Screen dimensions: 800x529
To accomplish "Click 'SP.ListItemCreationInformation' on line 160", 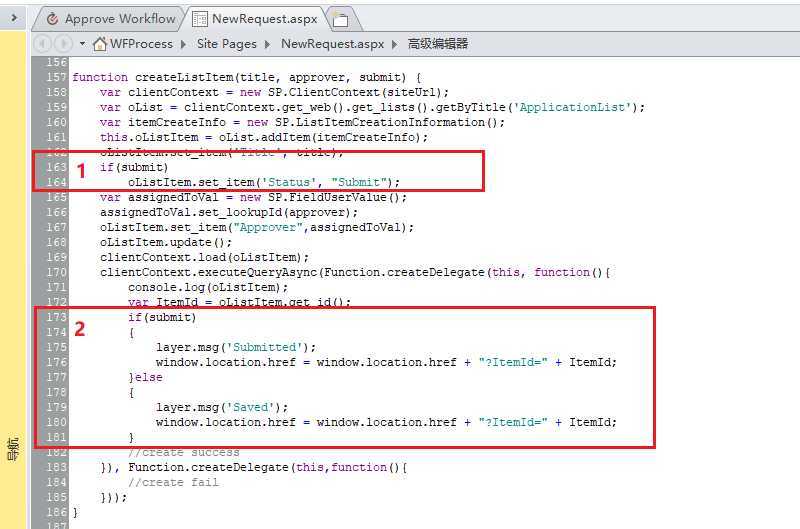I will pos(380,122).
